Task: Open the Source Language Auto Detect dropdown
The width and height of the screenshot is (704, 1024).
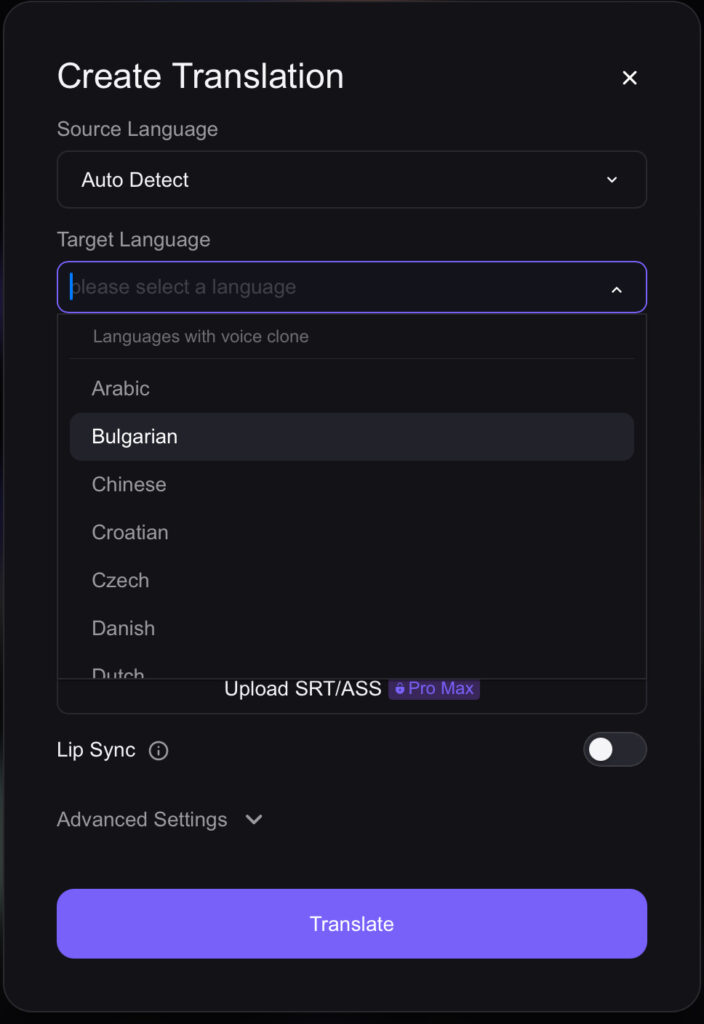Action: point(351,180)
